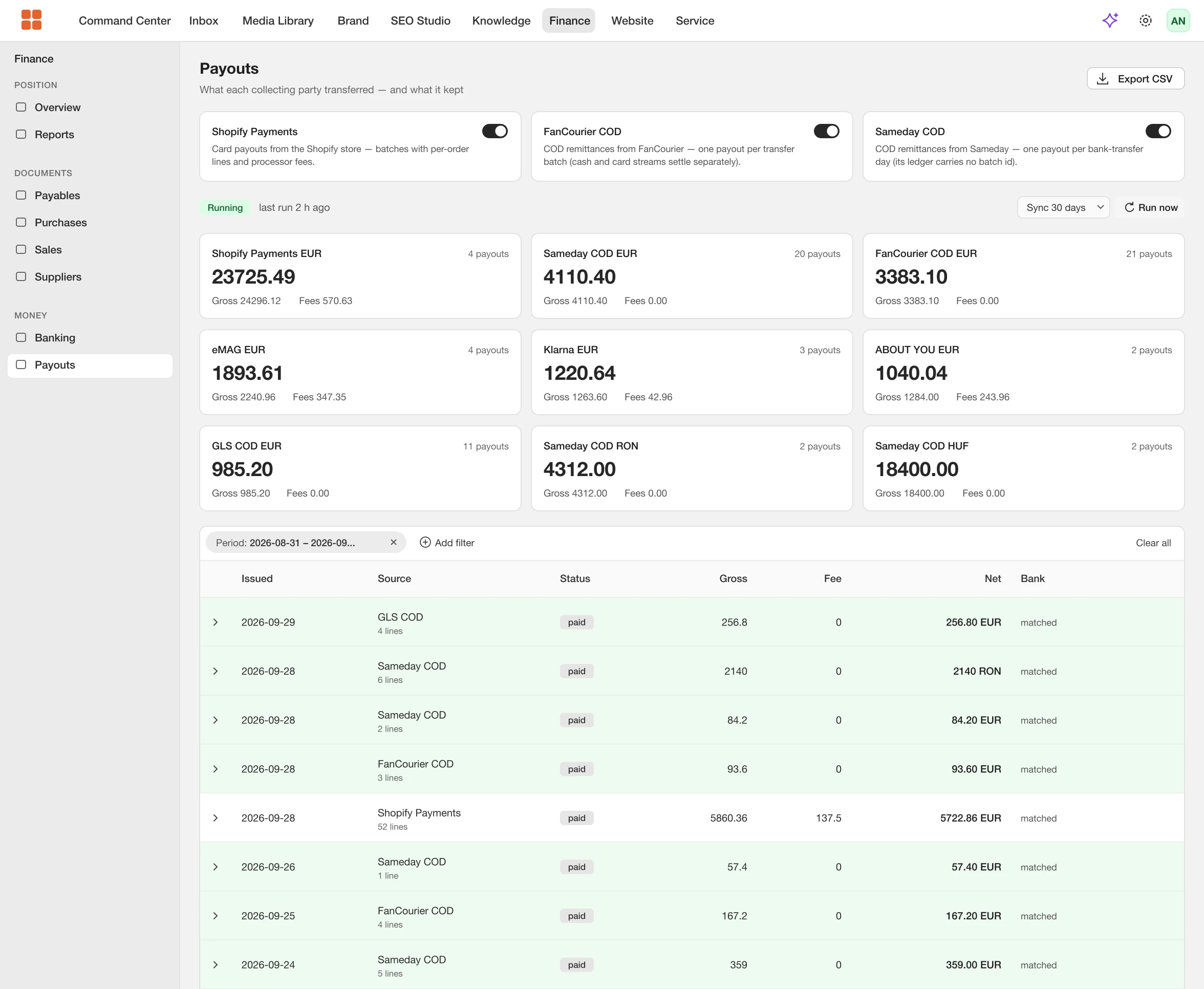Screen dimensions: 1204x989
Task: Expand the Sameday COD 84.20 EUR row
Action: 216,720
